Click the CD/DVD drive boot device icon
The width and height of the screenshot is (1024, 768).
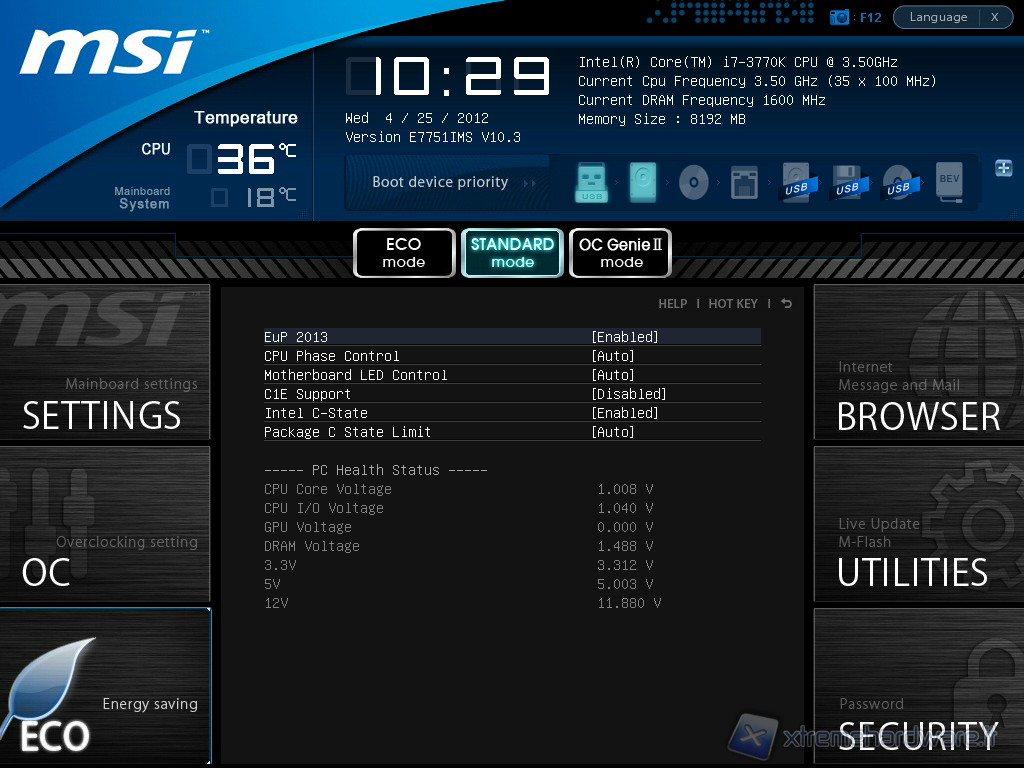point(693,183)
